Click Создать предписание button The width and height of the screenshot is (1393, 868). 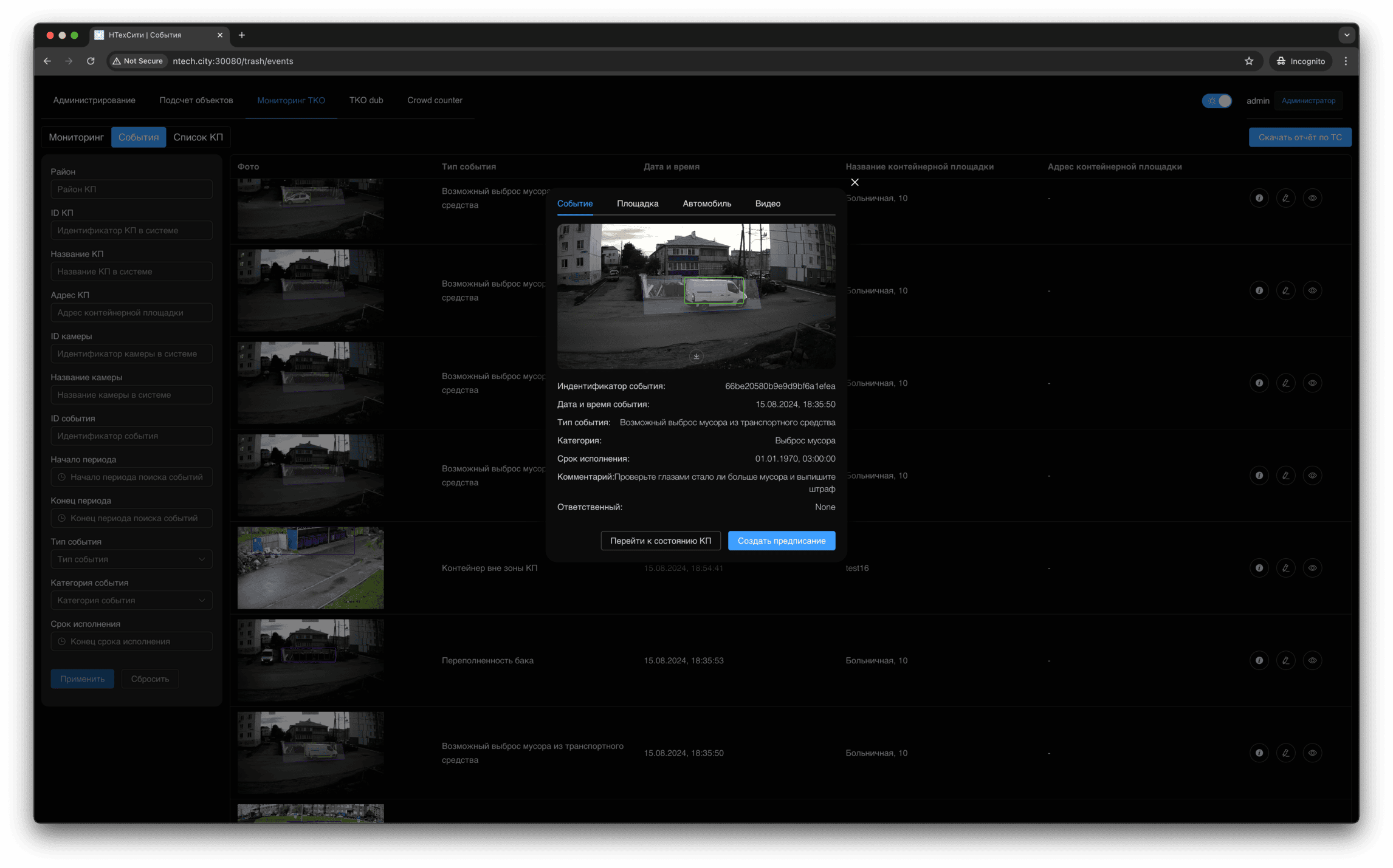781,541
